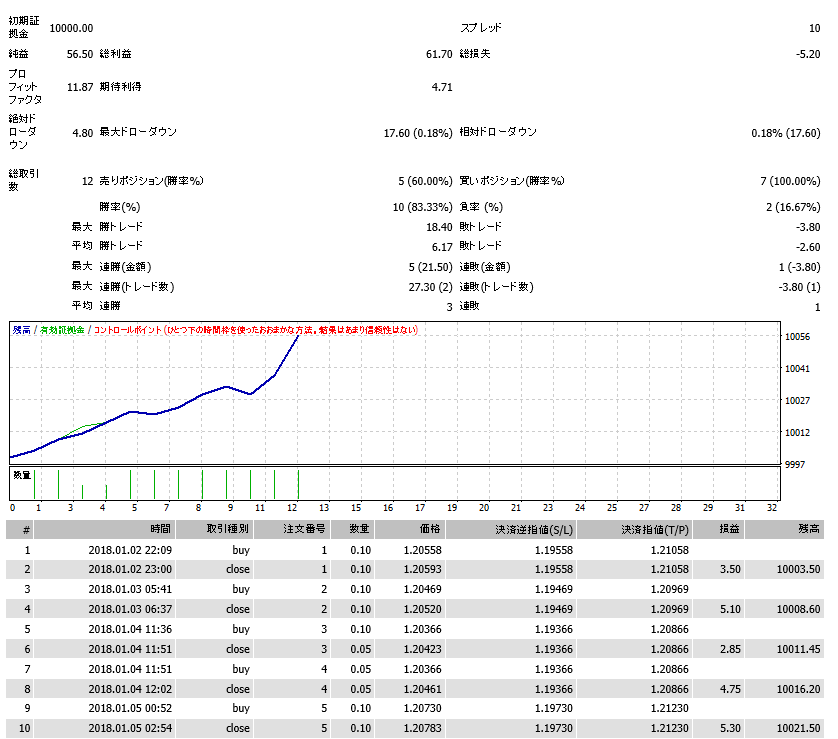The height and width of the screenshot is (739, 838).
Task: Select the absolute drawdown value 4.80
Action: tap(83, 133)
